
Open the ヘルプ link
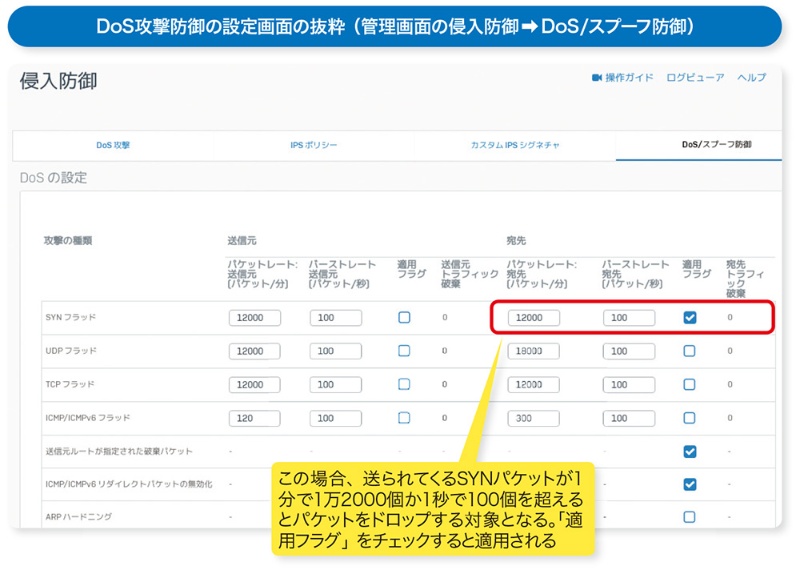752,78
